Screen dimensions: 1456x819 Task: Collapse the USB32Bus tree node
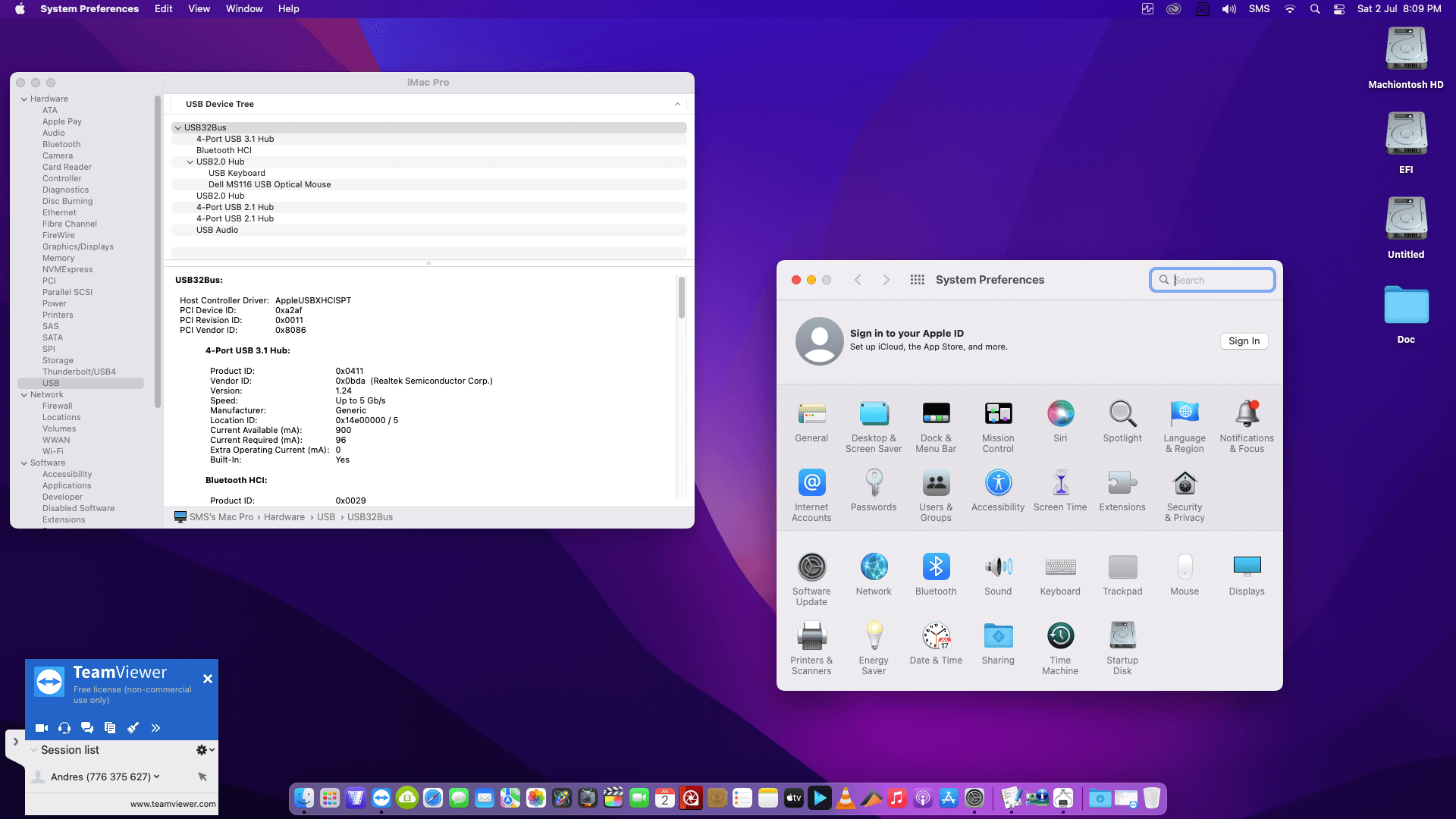point(177,128)
